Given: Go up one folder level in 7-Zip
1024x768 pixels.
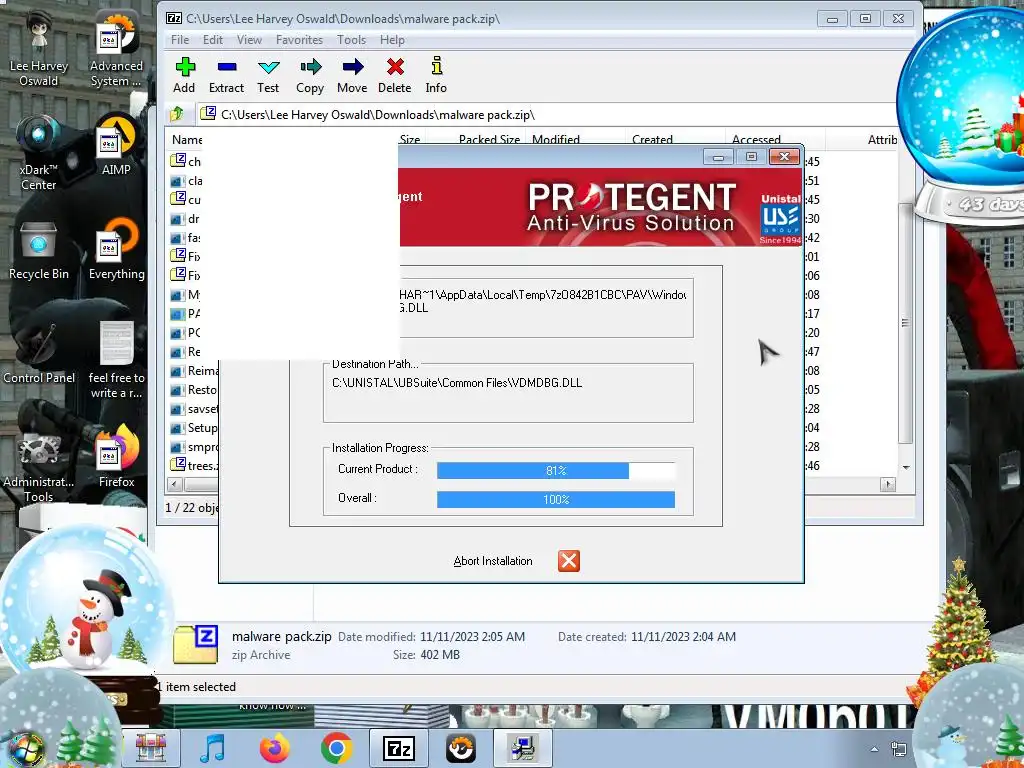Looking at the screenshot, I should pos(177,114).
